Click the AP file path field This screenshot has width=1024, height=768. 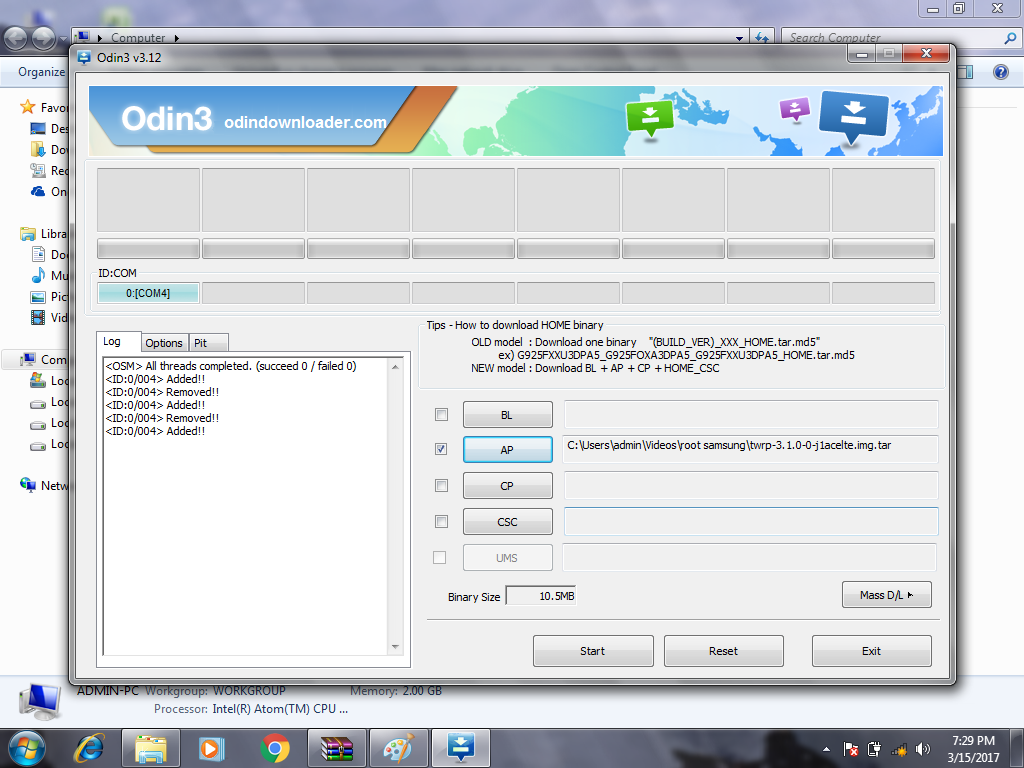click(x=750, y=449)
